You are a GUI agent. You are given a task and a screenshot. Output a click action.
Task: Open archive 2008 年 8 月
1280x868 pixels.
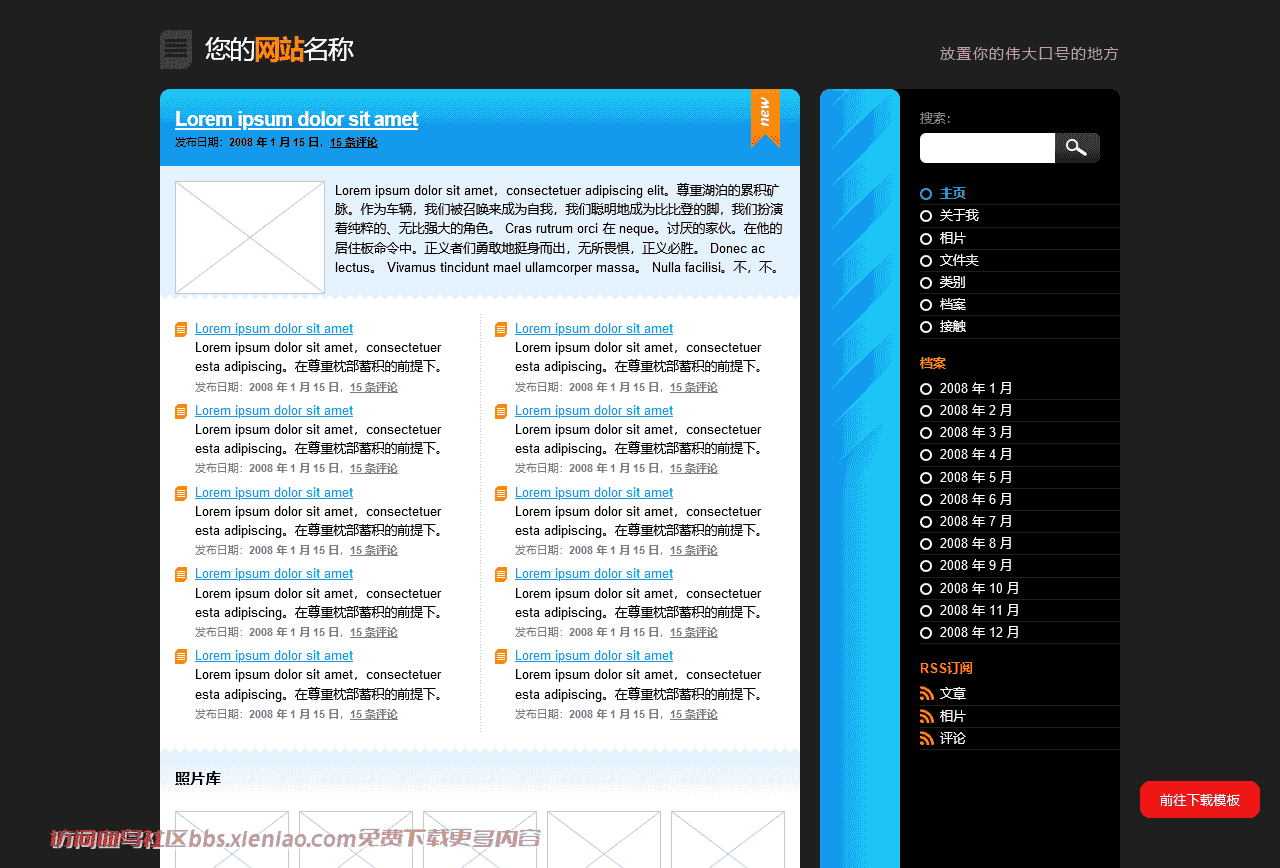pyautogui.click(x=976, y=543)
